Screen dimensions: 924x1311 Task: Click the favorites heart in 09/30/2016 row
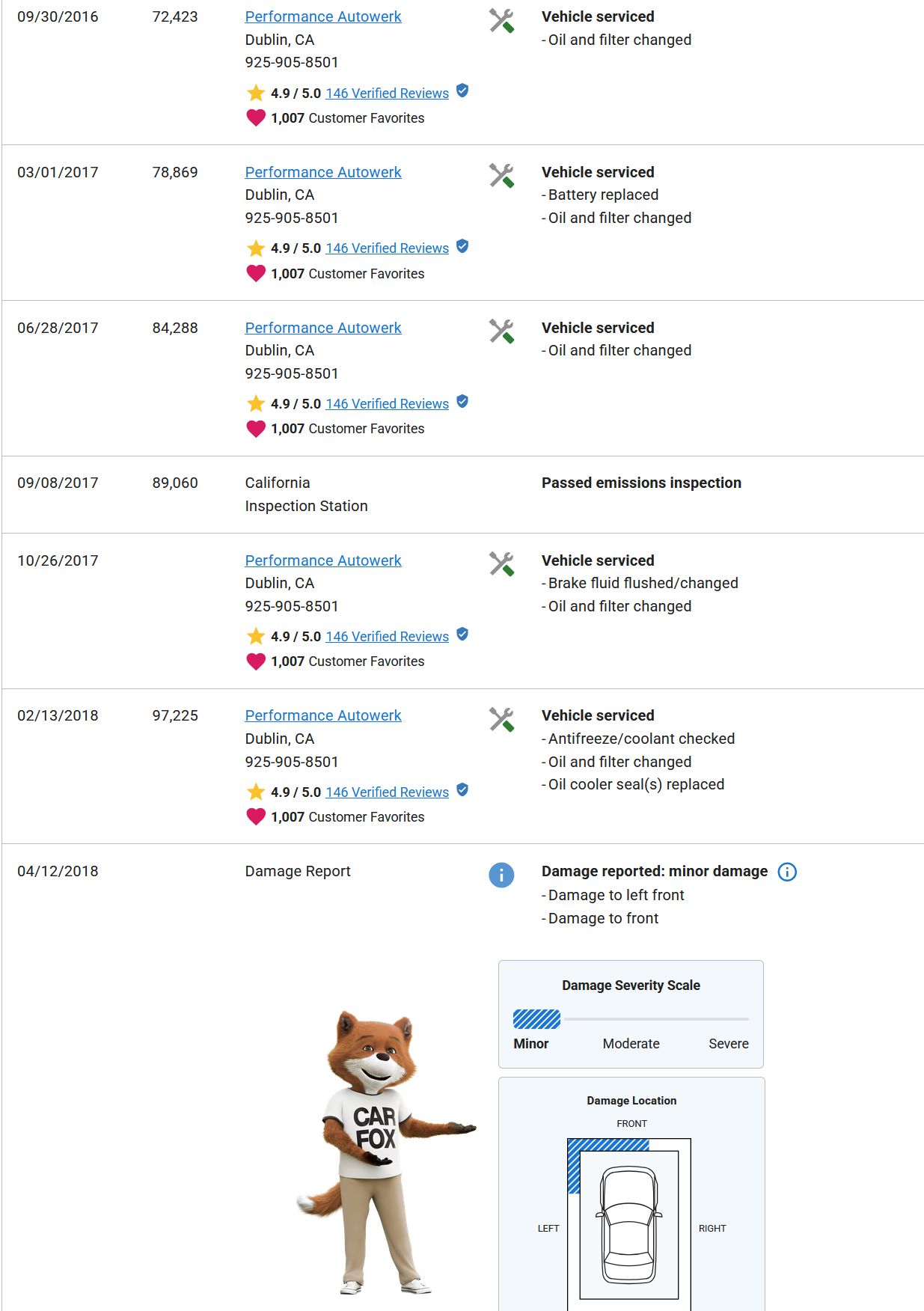256,118
